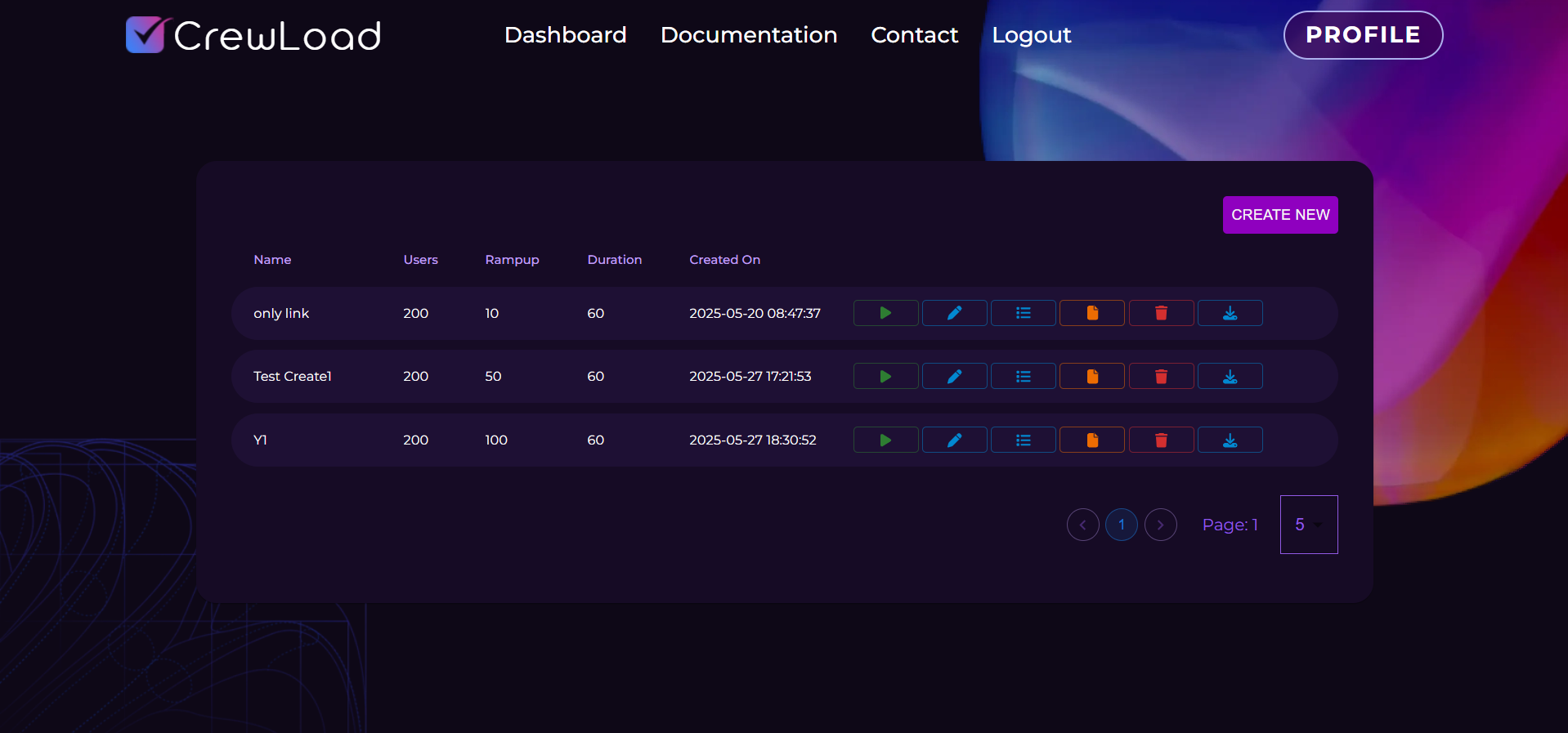Viewport: 1568px width, 733px height.
Task: Open the Dashboard nav item
Action: click(x=566, y=35)
